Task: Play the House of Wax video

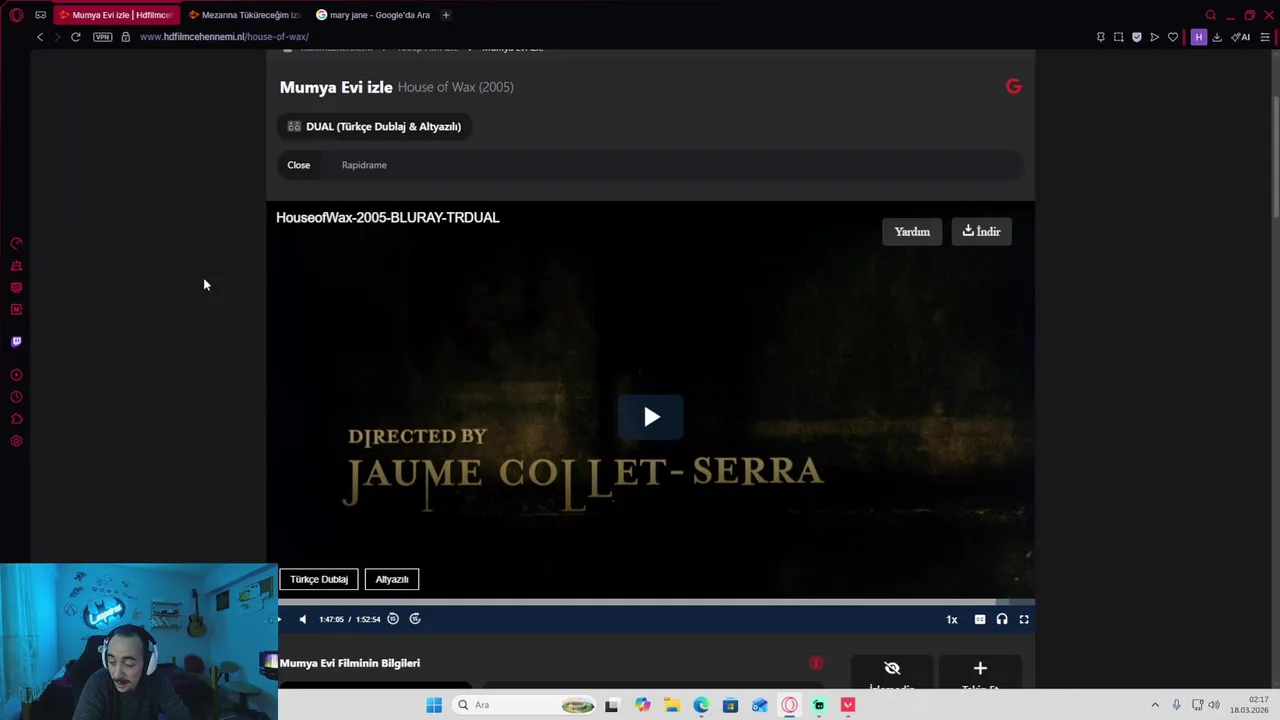Action: pos(651,417)
